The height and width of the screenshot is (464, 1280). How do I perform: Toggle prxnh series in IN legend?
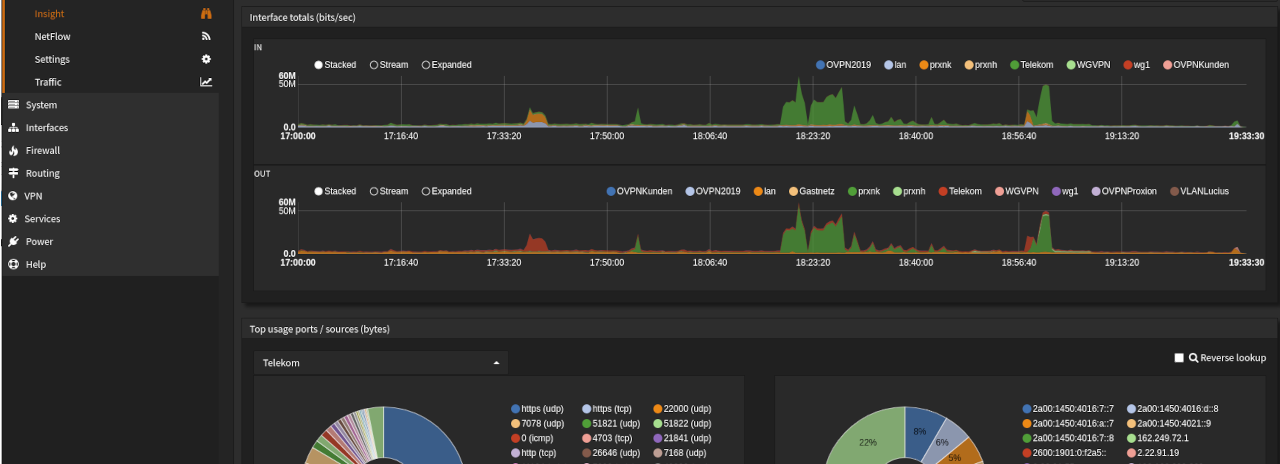click(x=980, y=65)
